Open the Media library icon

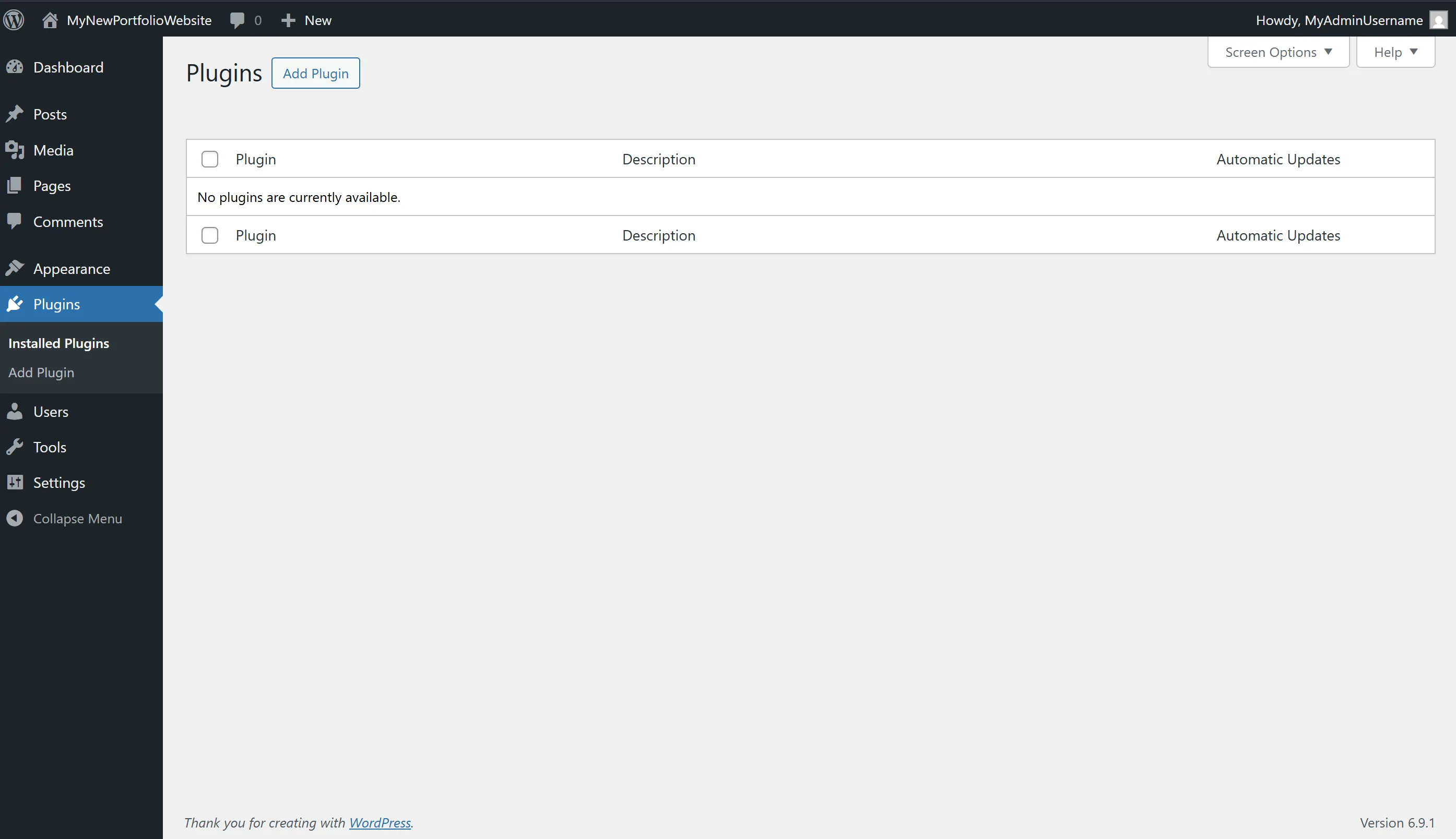coord(16,150)
